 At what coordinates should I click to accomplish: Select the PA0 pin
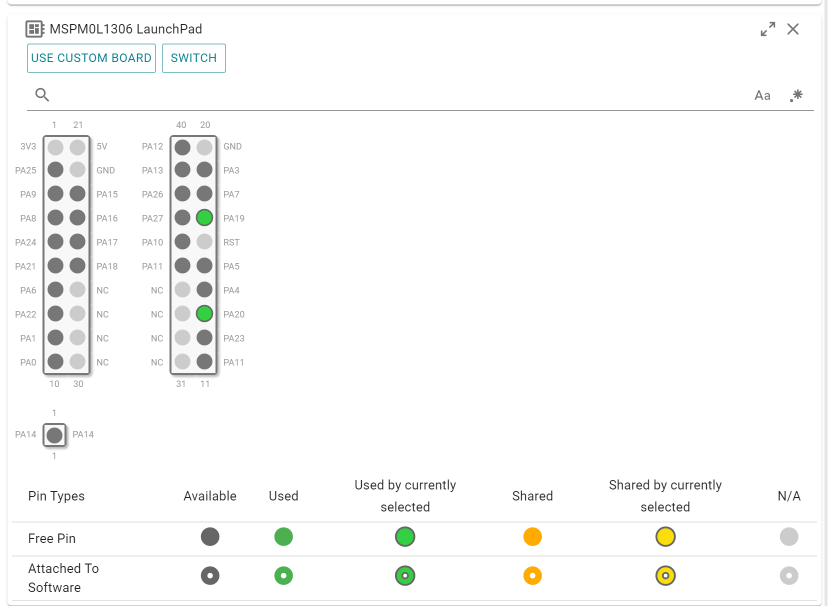(x=55, y=362)
